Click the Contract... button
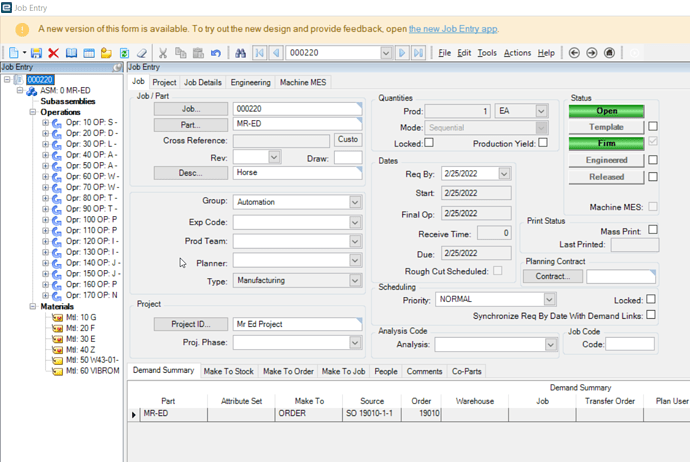The width and height of the screenshot is (690, 462). pyautogui.click(x=553, y=276)
